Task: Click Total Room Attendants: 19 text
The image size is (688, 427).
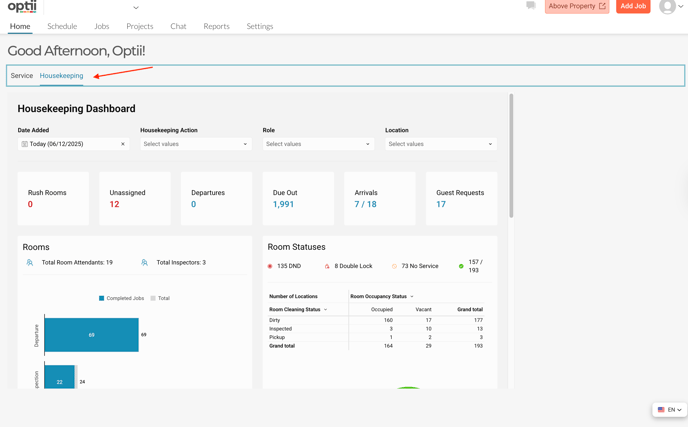Action: [x=77, y=262]
